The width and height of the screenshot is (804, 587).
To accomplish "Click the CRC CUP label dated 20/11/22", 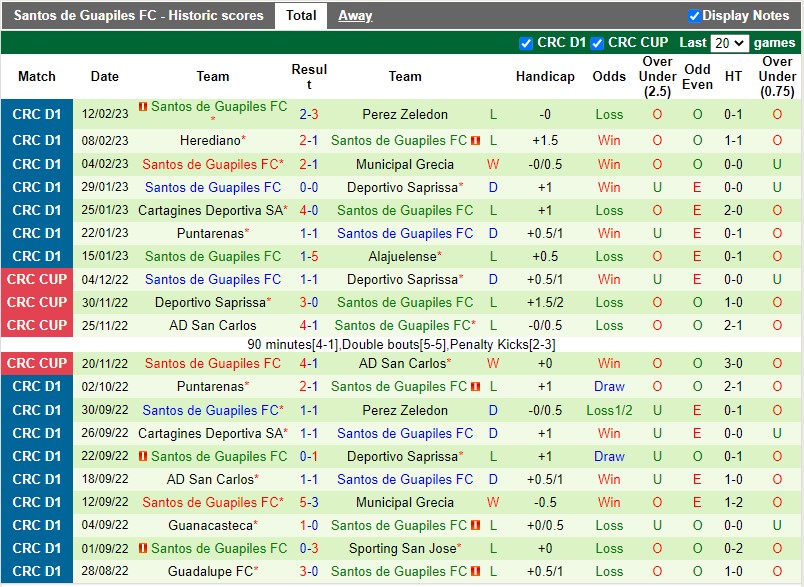I will (x=37, y=363).
